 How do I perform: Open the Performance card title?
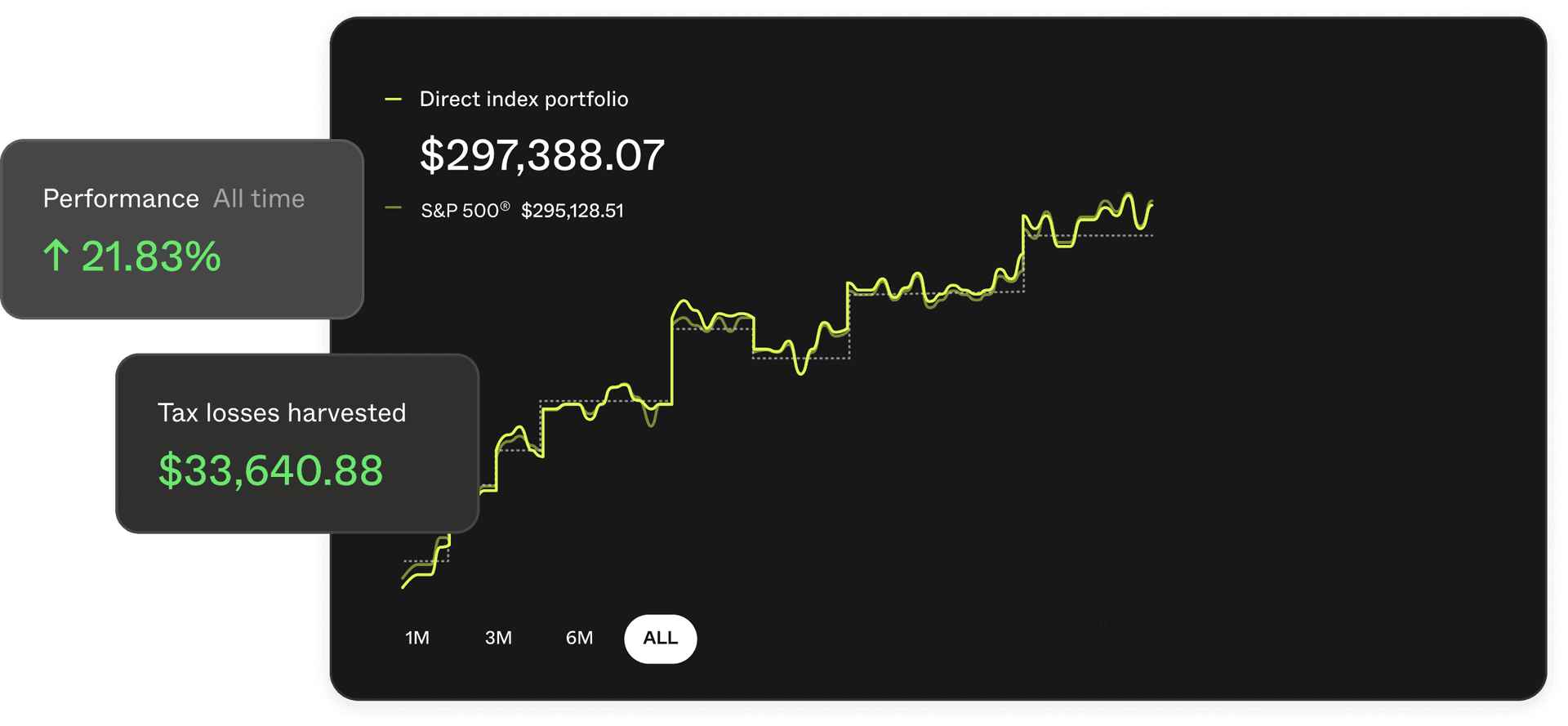point(121,198)
